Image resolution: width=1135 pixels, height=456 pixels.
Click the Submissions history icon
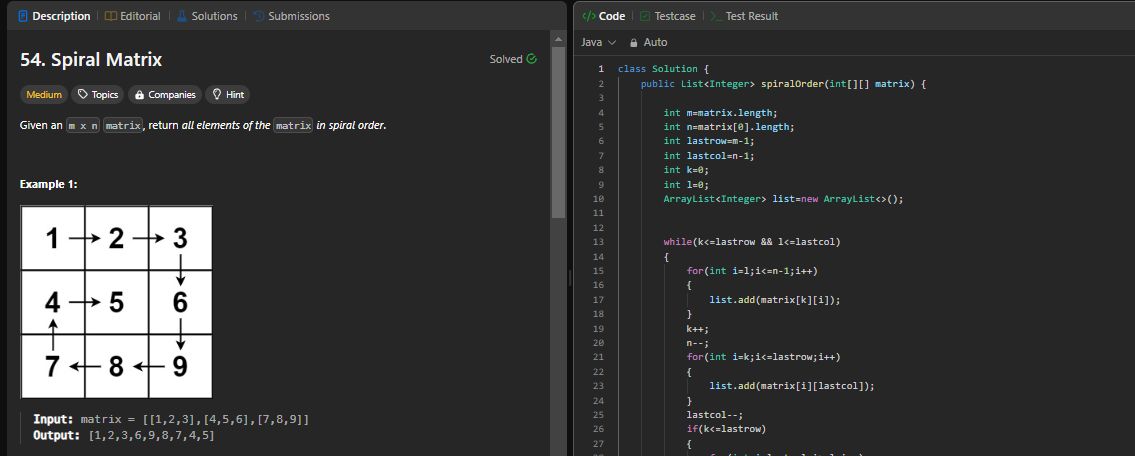[258, 16]
